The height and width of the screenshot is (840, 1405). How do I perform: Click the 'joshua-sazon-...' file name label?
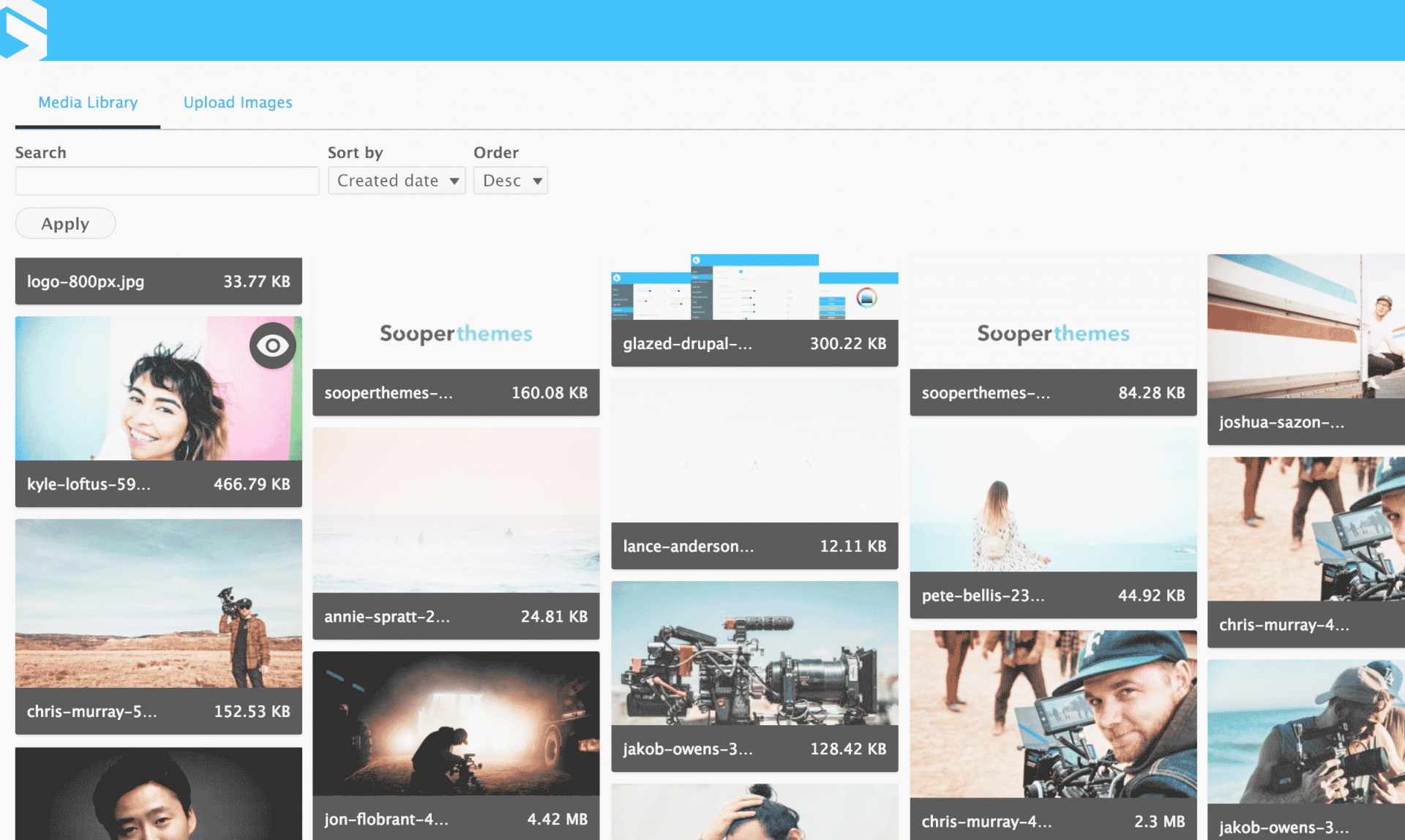pyautogui.click(x=1281, y=422)
